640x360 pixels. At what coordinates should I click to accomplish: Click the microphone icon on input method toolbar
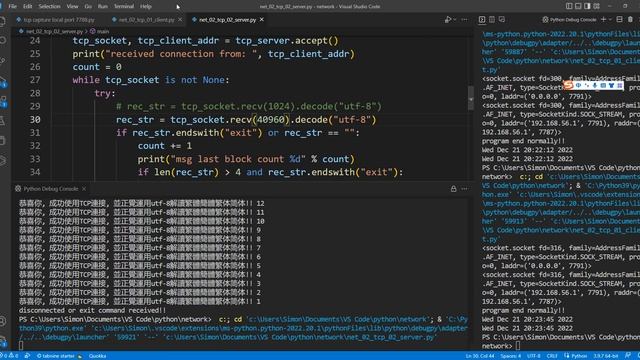coord(595,85)
